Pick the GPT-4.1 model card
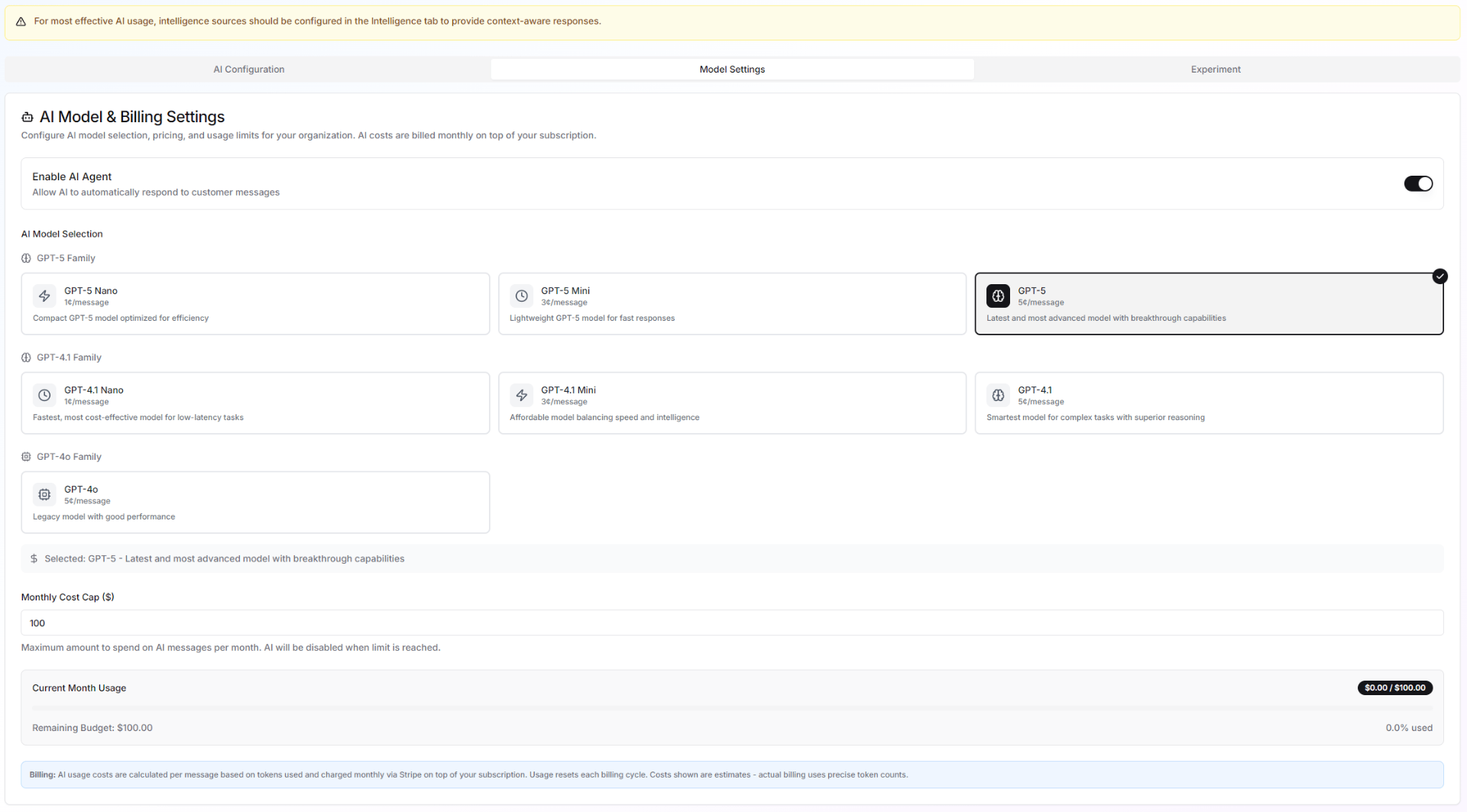This screenshot has height=812, width=1467. coord(1209,403)
